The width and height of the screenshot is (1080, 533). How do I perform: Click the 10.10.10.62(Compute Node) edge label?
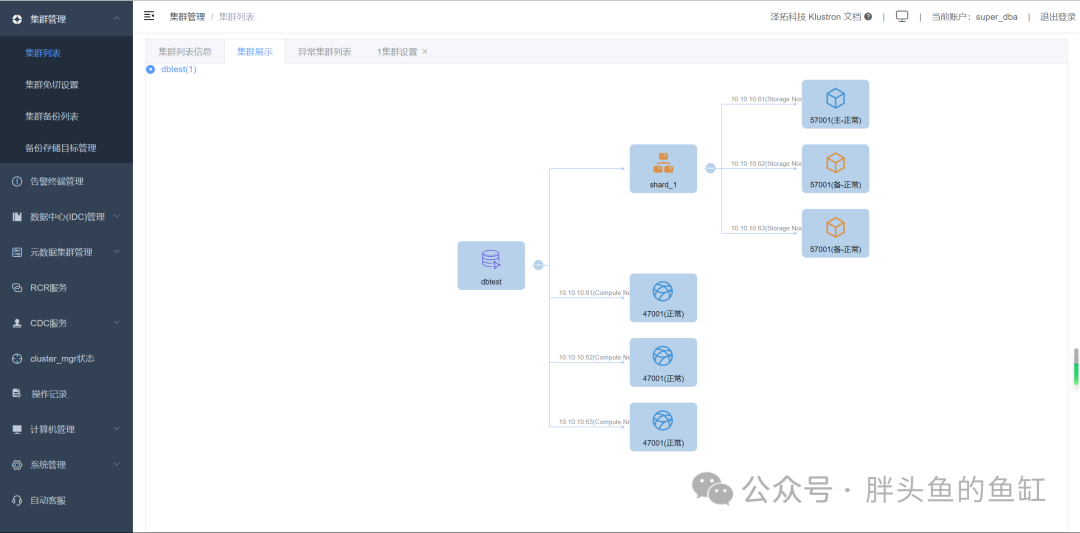coord(594,357)
